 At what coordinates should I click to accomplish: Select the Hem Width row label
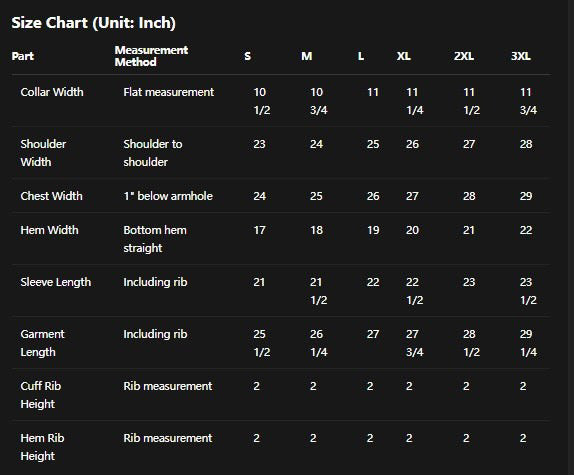tap(49, 230)
